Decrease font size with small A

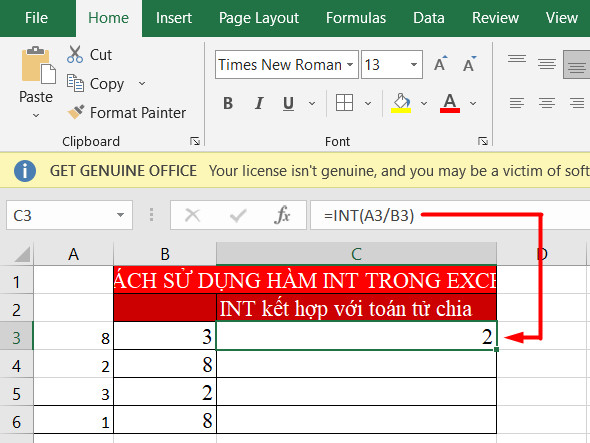point(469,64)
